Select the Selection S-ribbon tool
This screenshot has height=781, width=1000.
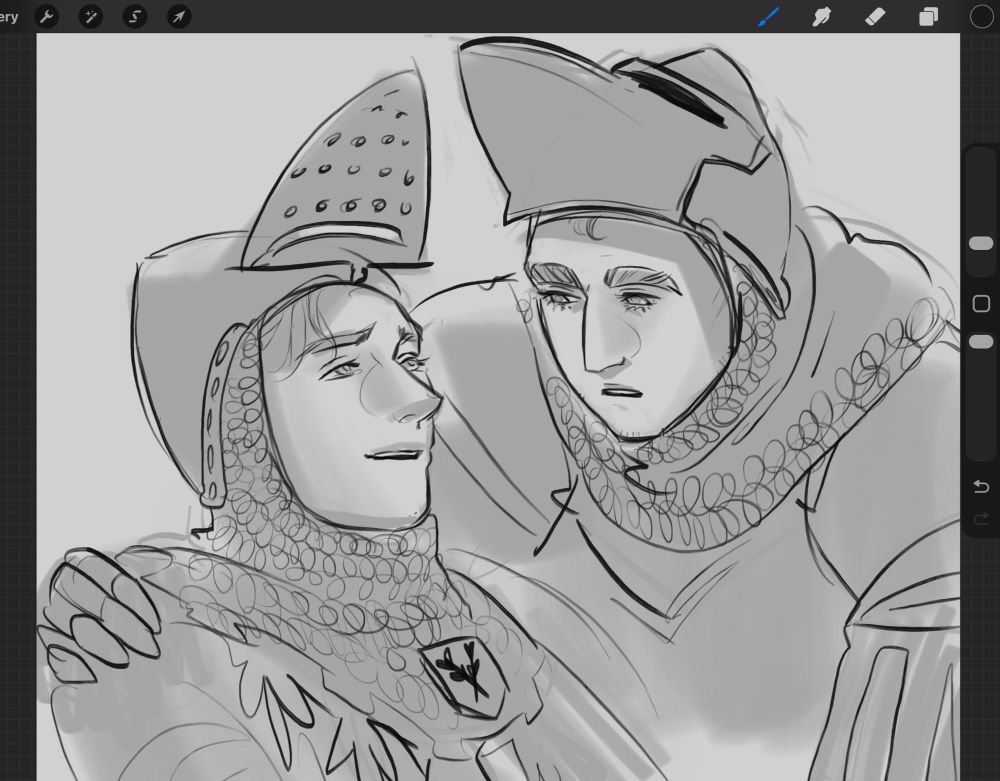click(135, 17)
